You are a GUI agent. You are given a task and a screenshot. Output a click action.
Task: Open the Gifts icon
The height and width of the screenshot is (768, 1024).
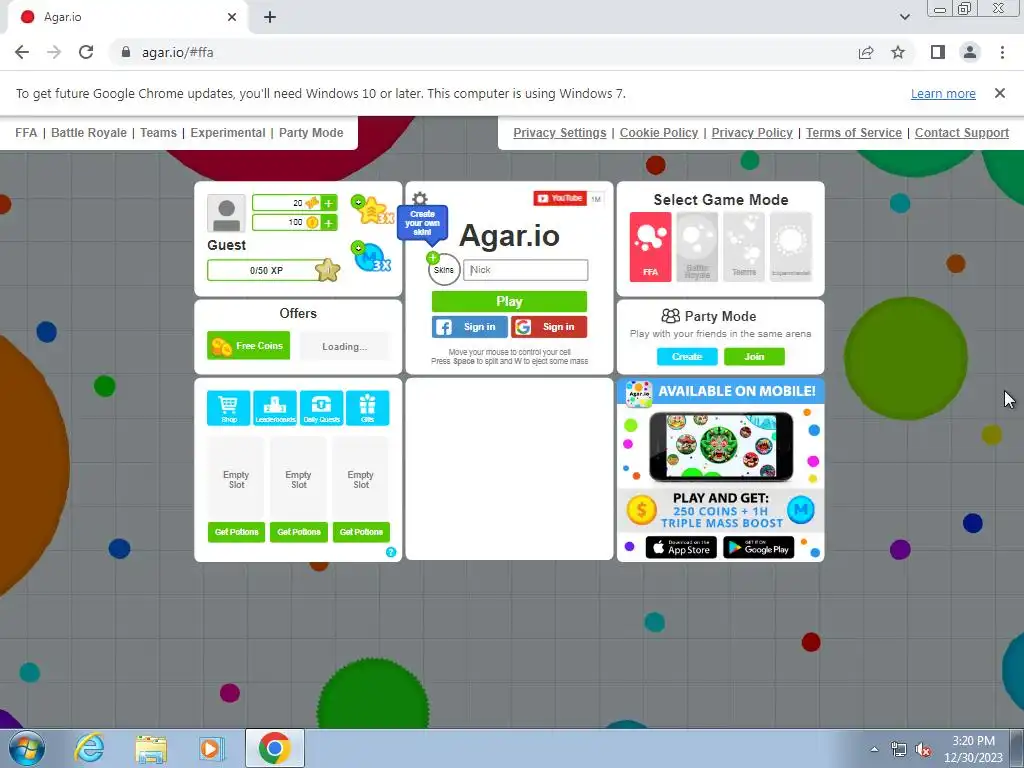(x=368, y=408)
